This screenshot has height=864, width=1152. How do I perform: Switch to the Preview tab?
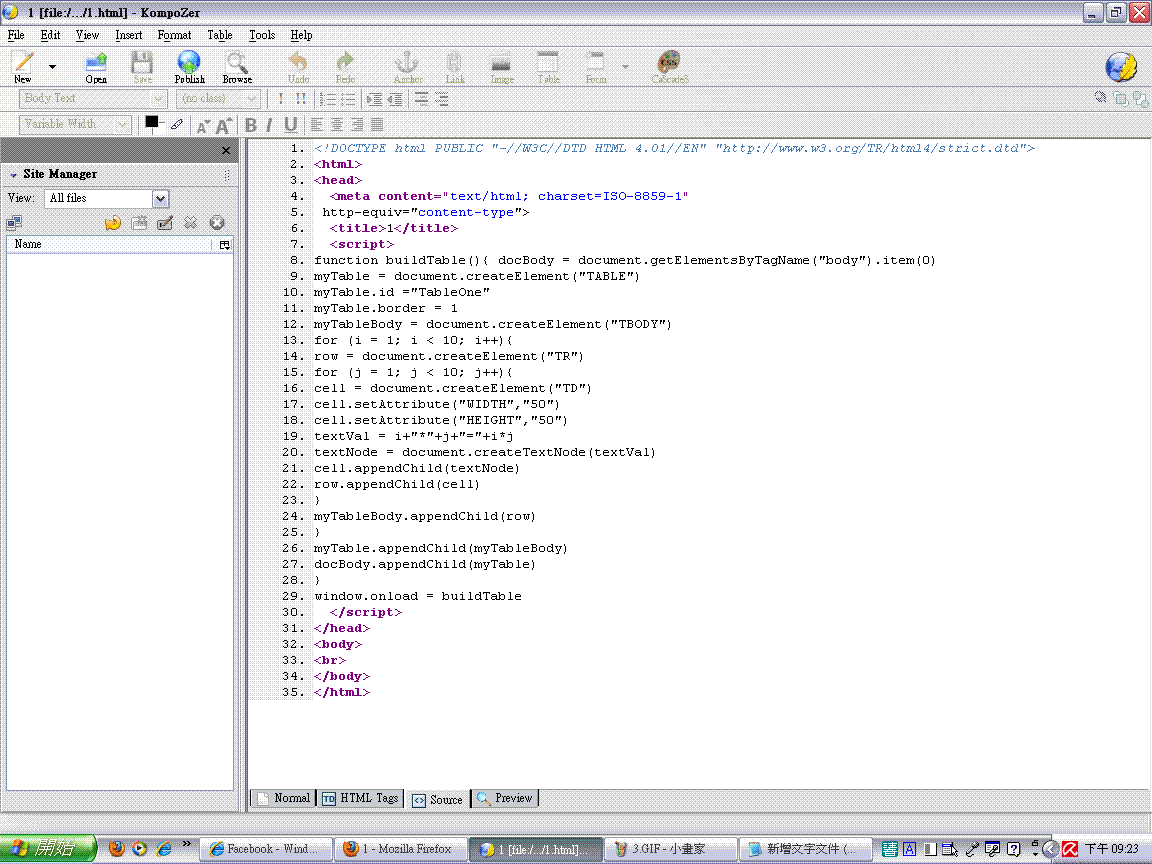pyautogui.click(x=505, y=798)
